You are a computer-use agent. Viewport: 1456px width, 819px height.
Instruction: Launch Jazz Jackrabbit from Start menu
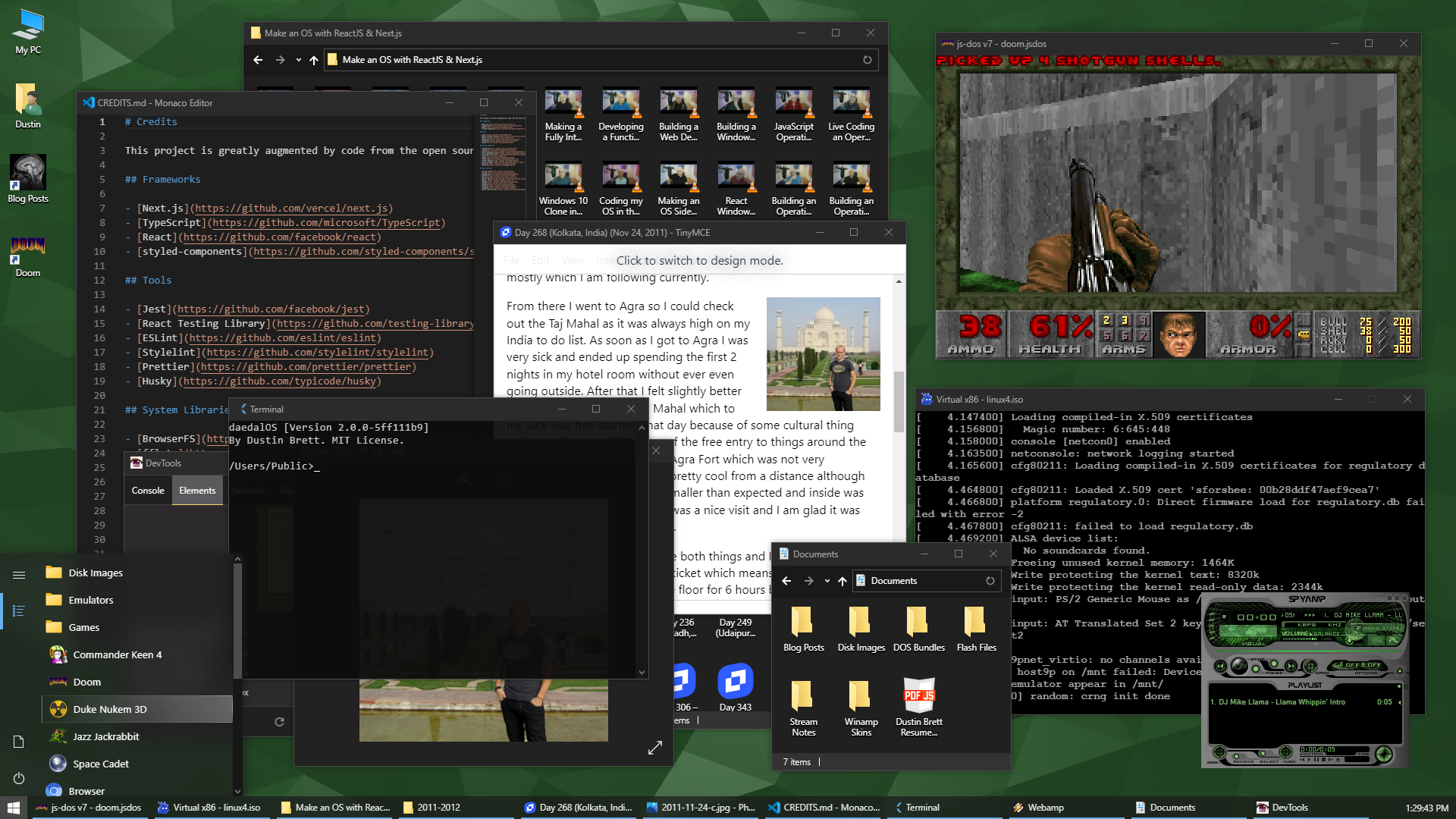tap(105, 736)
